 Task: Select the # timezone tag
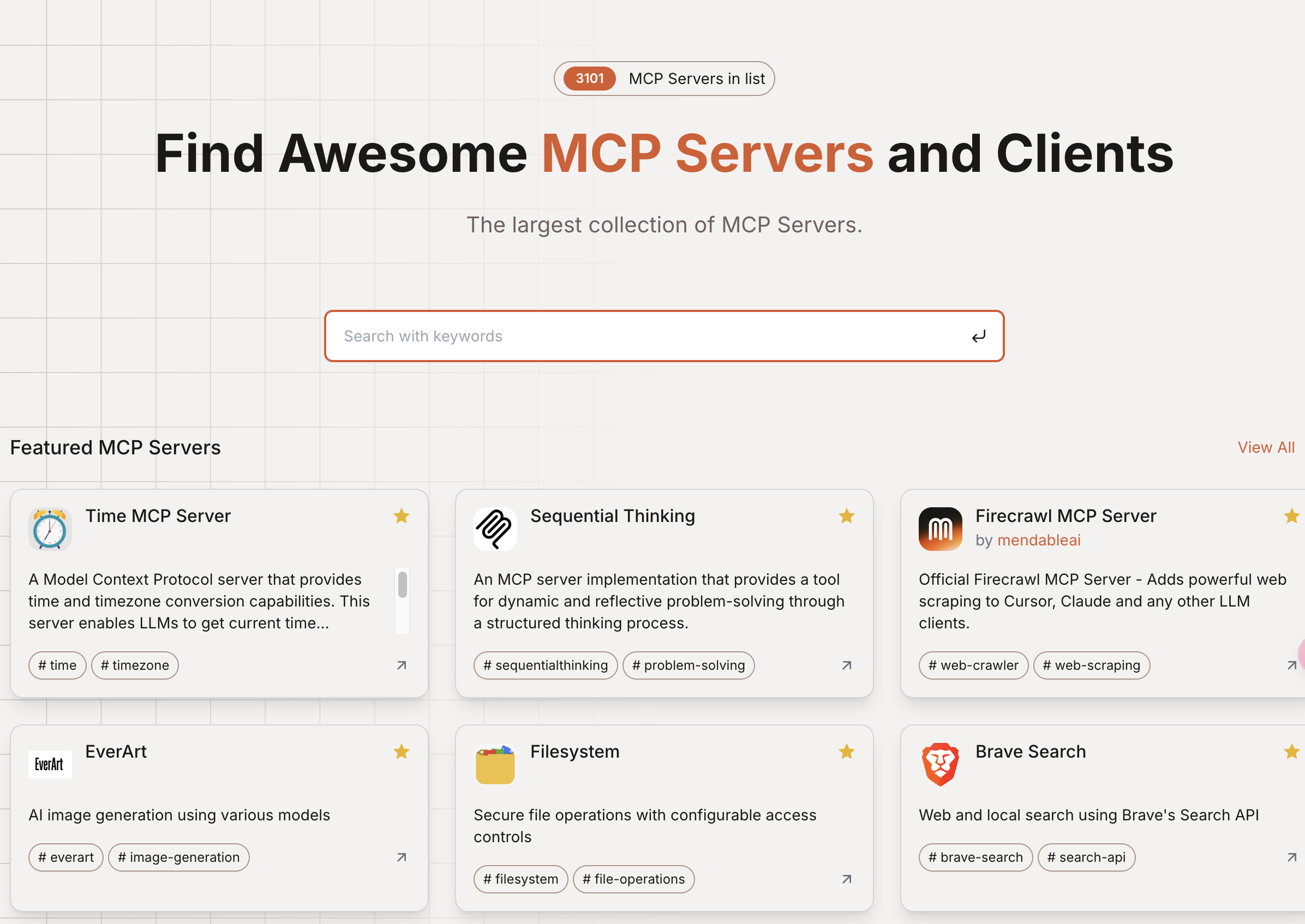[135, 665]
